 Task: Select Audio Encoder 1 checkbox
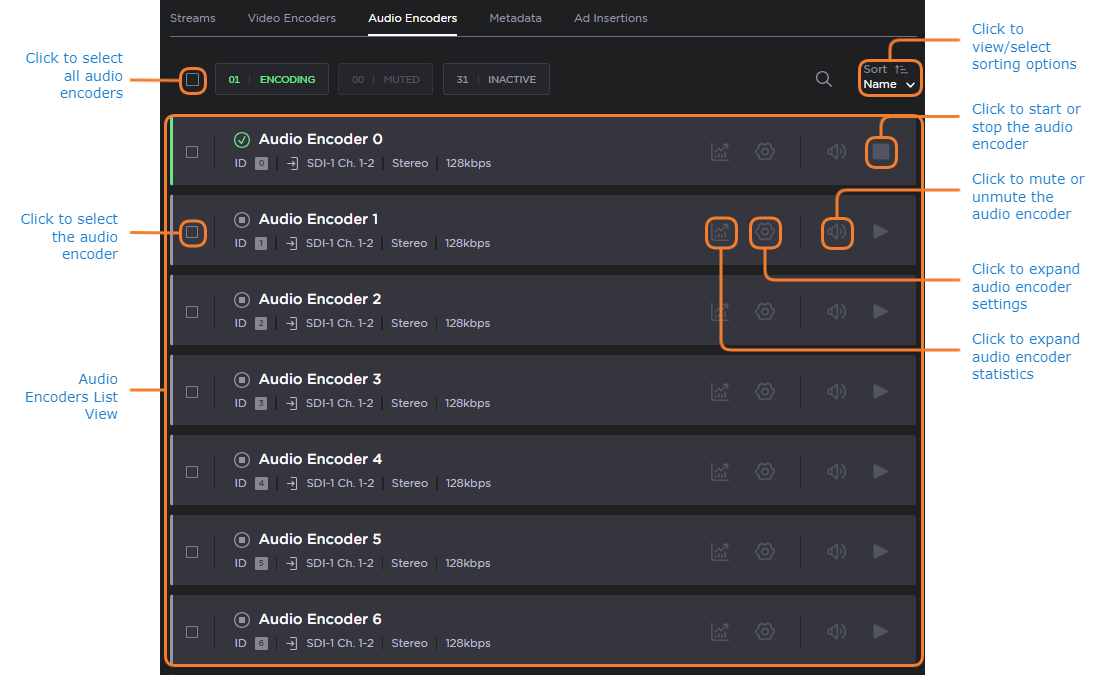pos(192,232)
